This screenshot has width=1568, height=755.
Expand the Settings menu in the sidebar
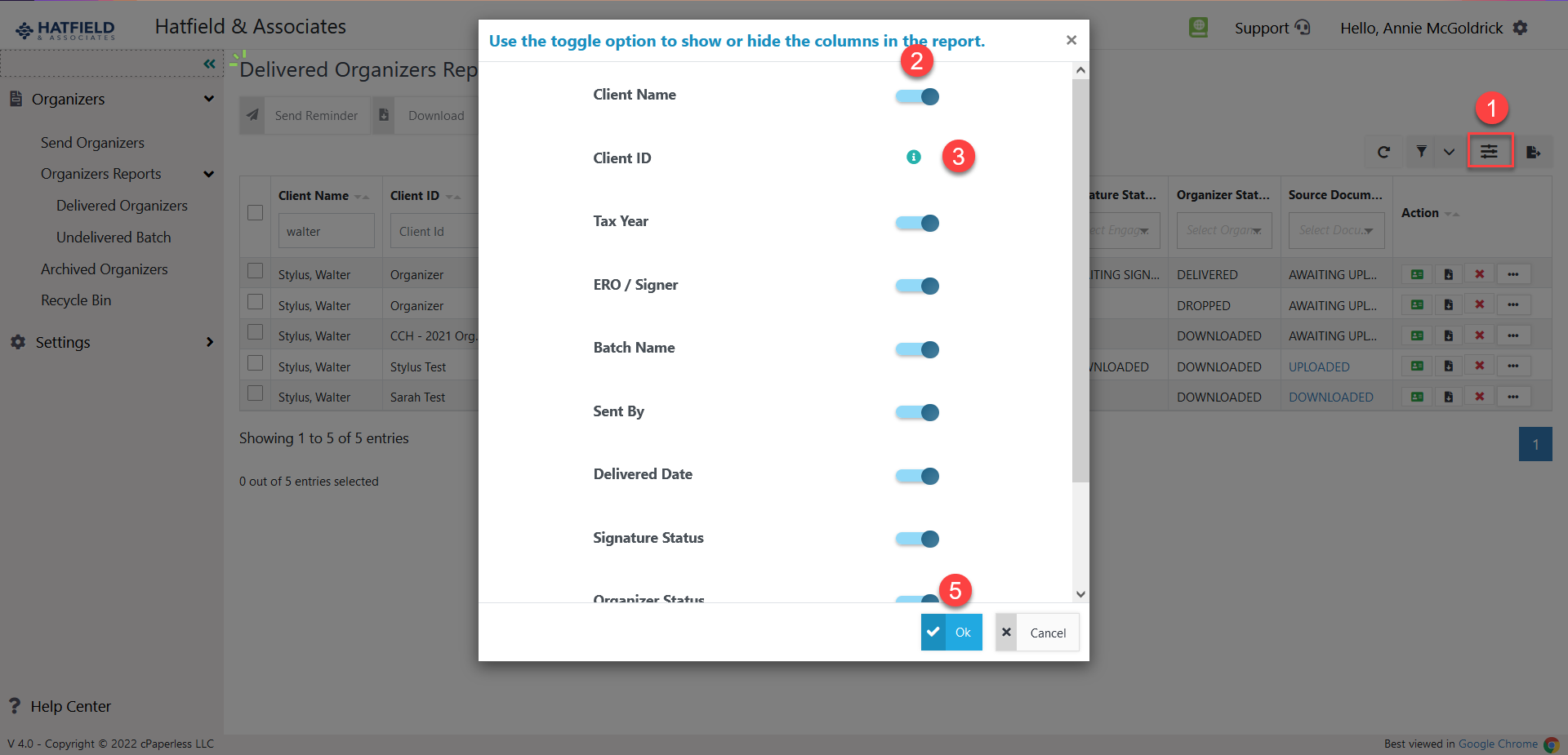tap(63, 342)
